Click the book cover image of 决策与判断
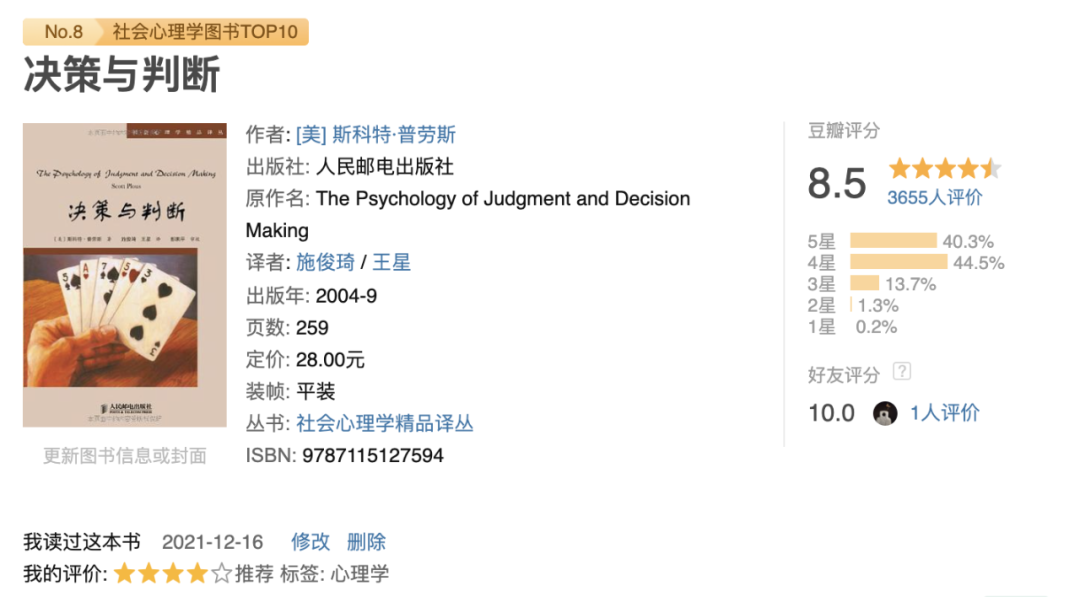Screen dimensions: 1080x597 pos(125,275)
